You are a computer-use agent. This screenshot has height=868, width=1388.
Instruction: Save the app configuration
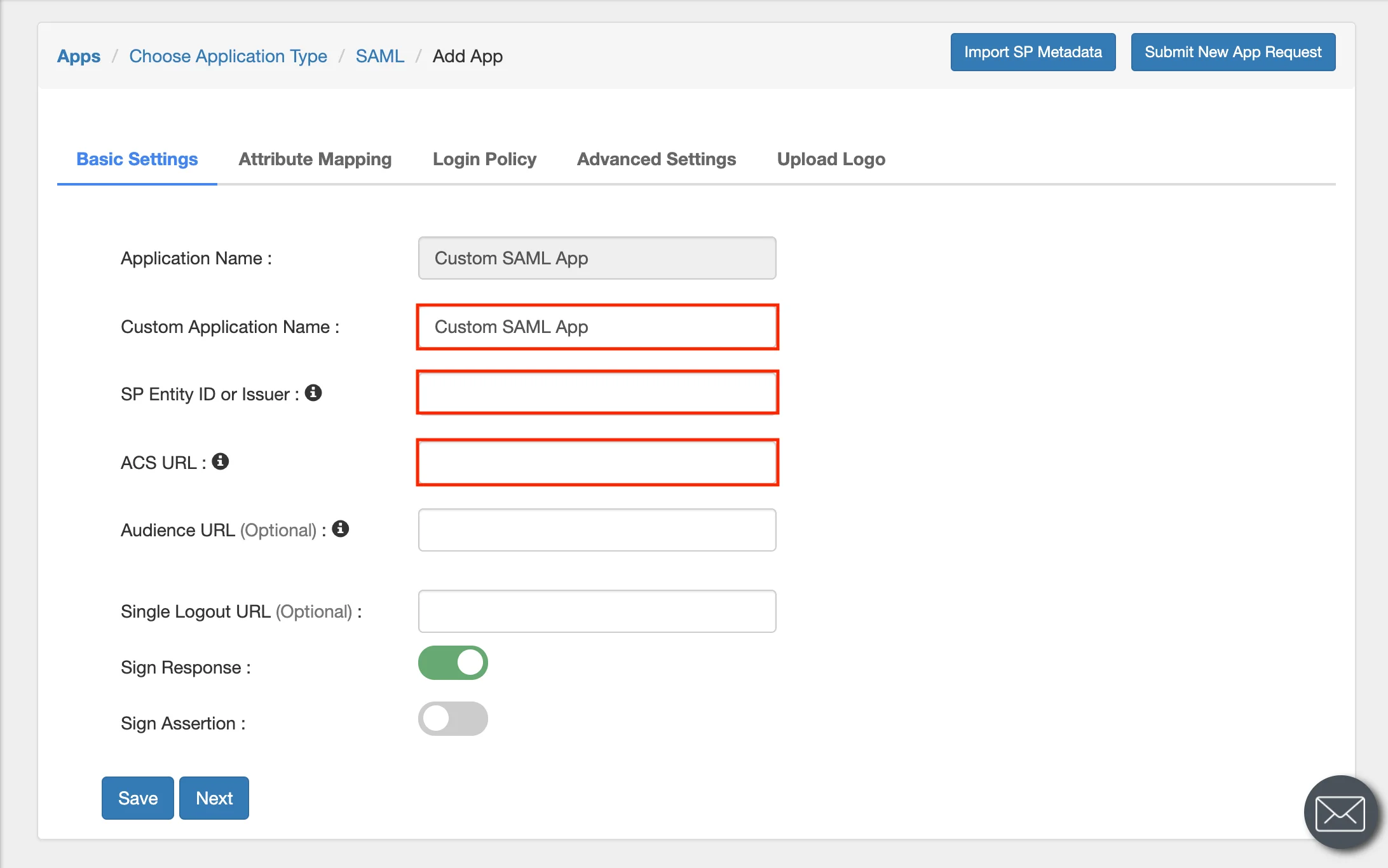(138, 798)
